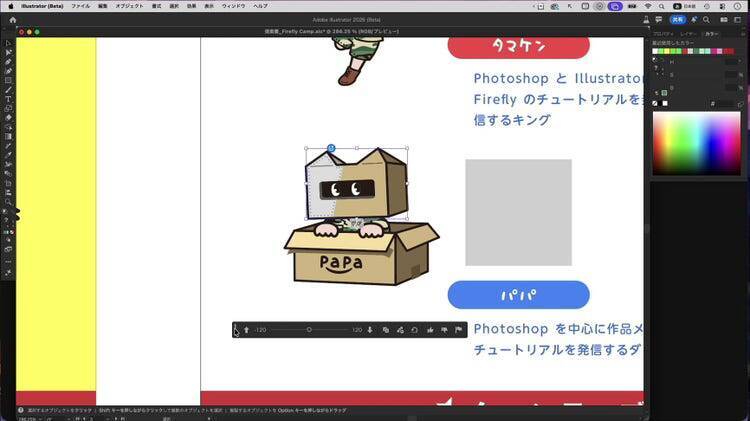The height and width of the screenshot is (421, 750).
Task: Select the PaPa cardboard box artwork
Action: (x=361, y=253)
